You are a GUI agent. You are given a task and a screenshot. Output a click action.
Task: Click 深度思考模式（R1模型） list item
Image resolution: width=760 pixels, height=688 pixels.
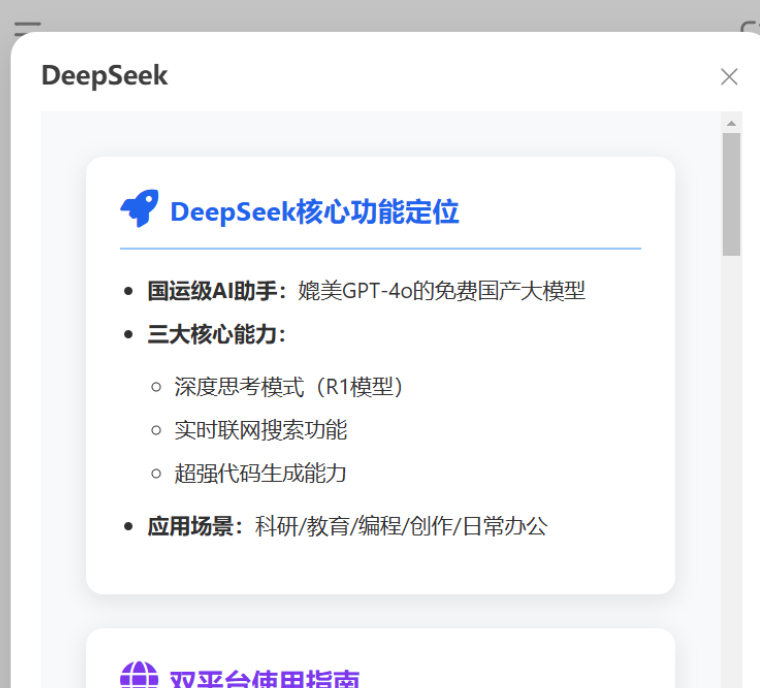(x=289, y=387)
